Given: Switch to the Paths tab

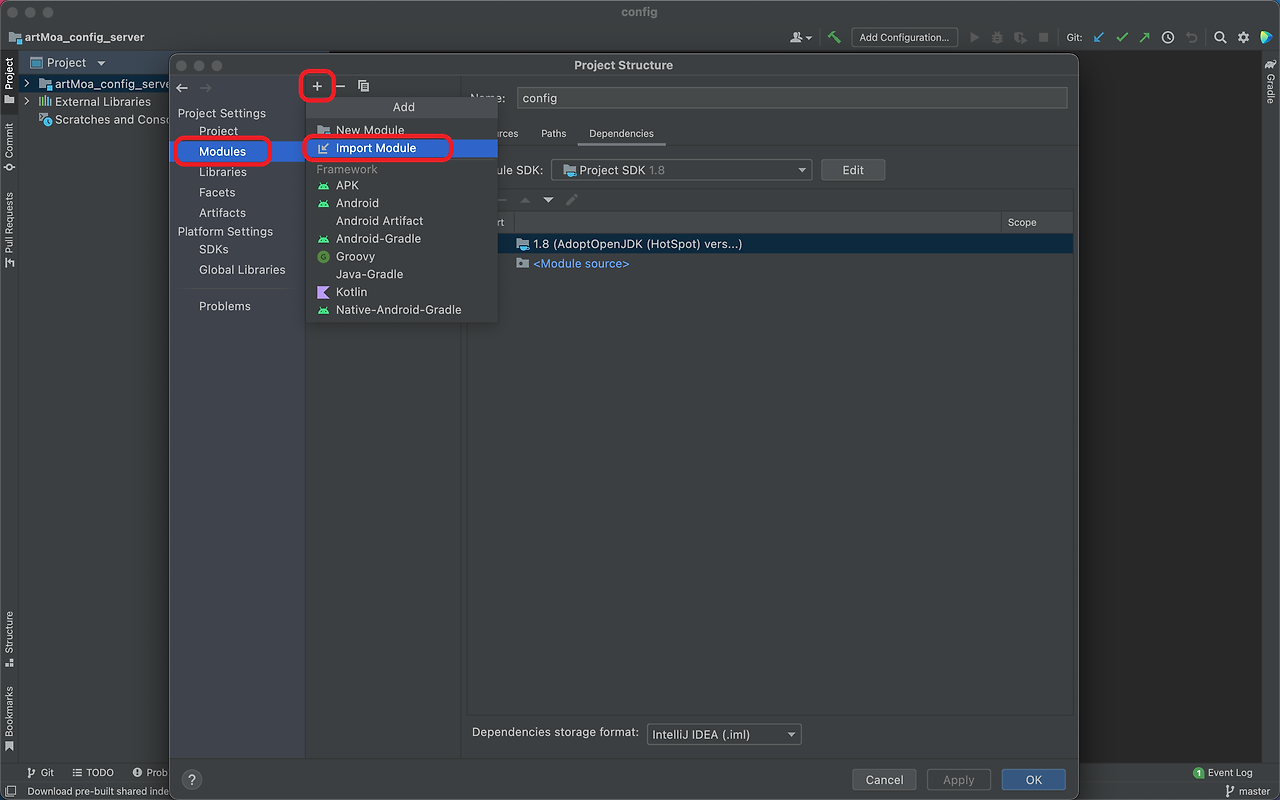Looking at the screenshot, I should pos(553,132).
